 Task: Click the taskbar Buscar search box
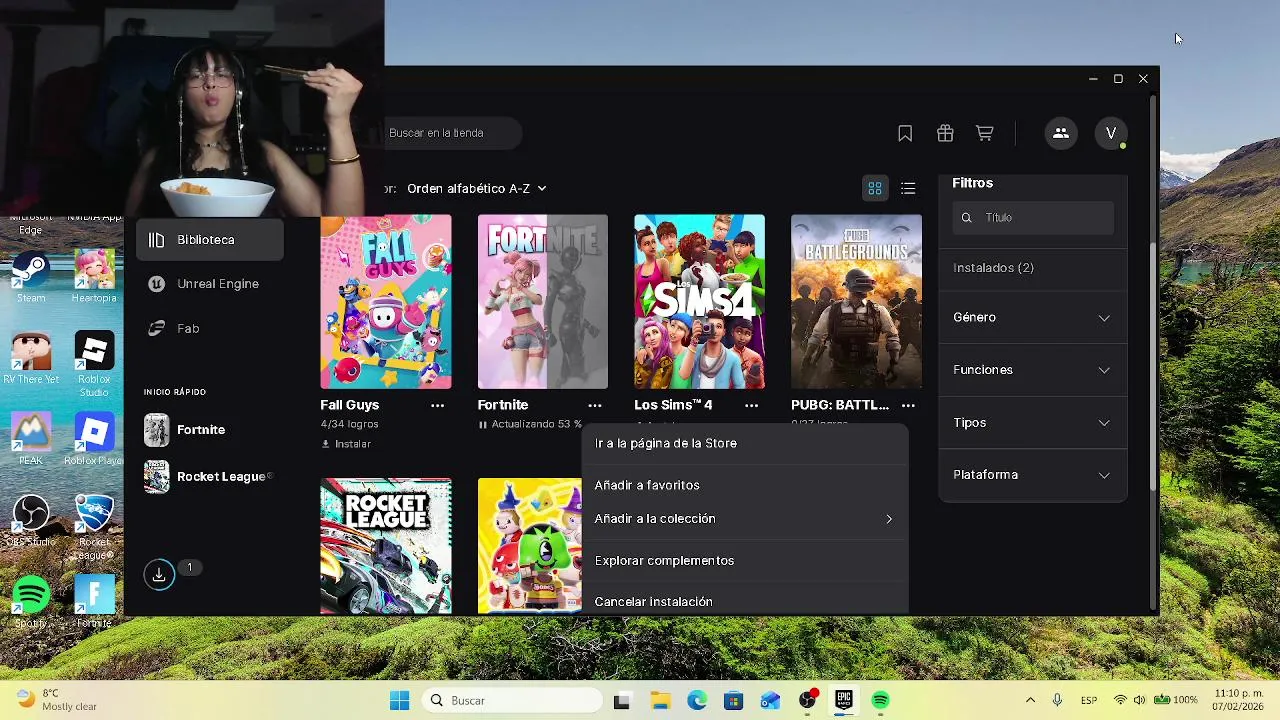click(513, 700)
